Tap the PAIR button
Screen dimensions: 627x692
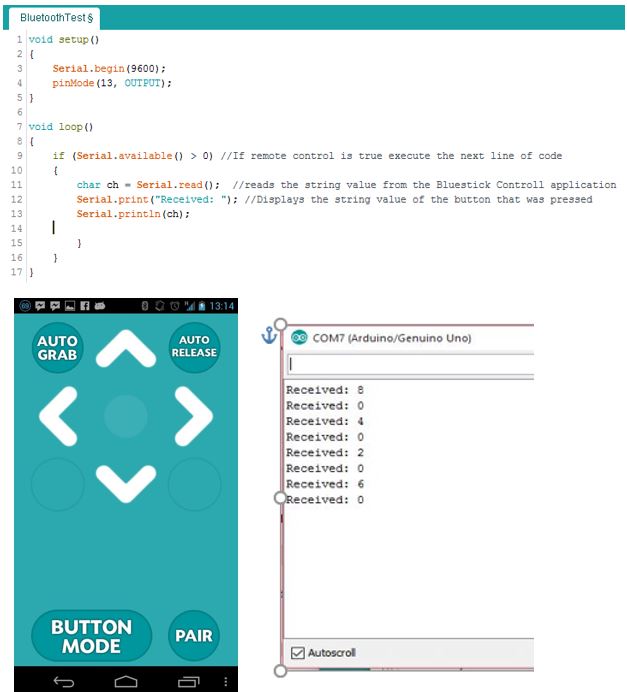(194, 636)
